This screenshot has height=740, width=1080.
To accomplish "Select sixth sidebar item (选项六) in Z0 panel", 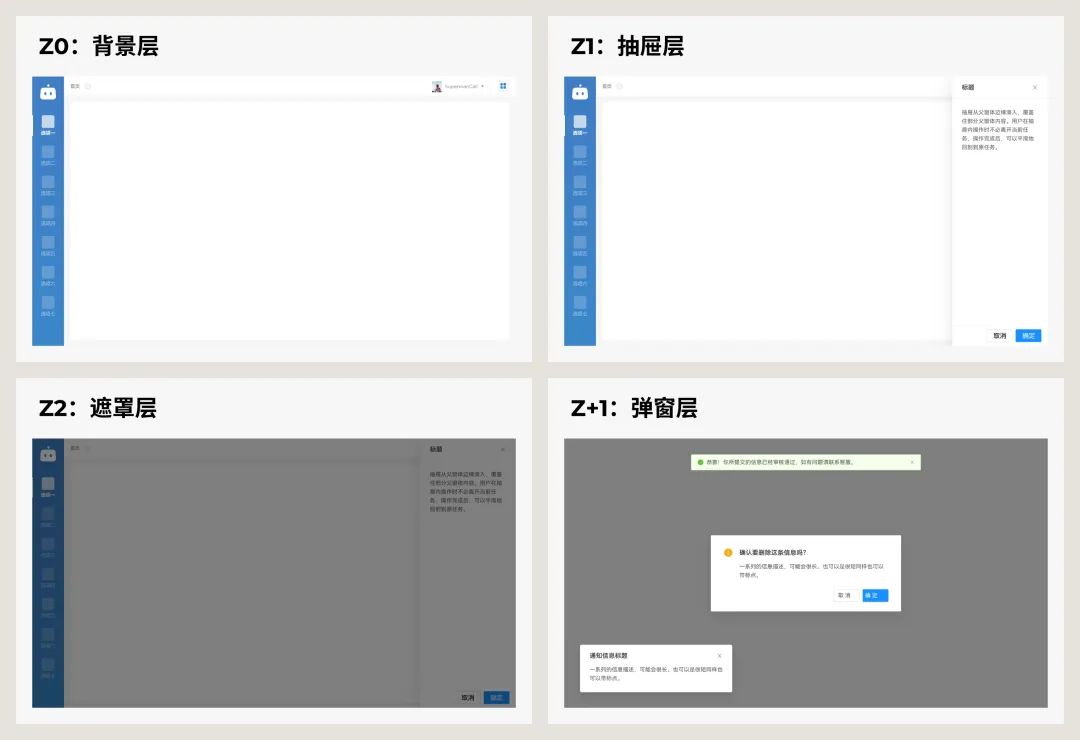I will point(48,276).
